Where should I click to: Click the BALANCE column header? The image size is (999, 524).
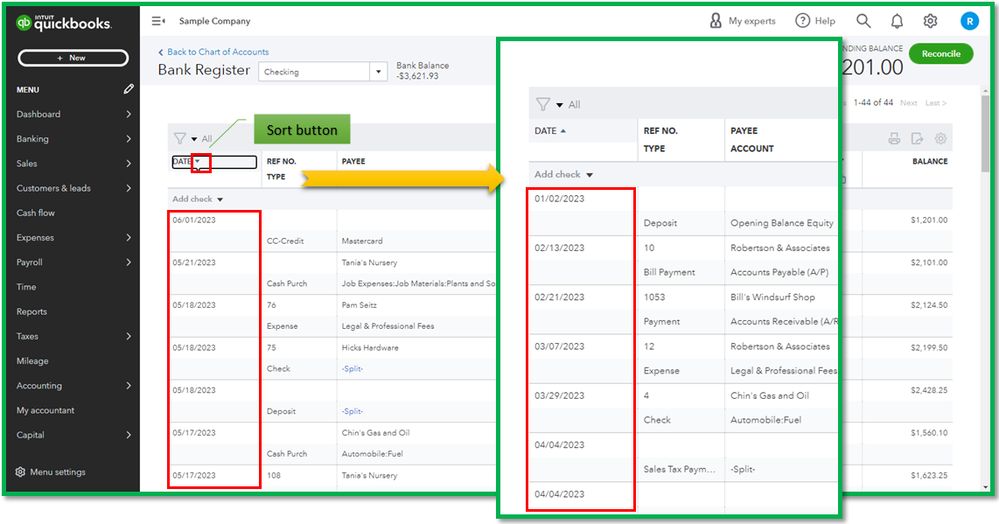[930, 161]
